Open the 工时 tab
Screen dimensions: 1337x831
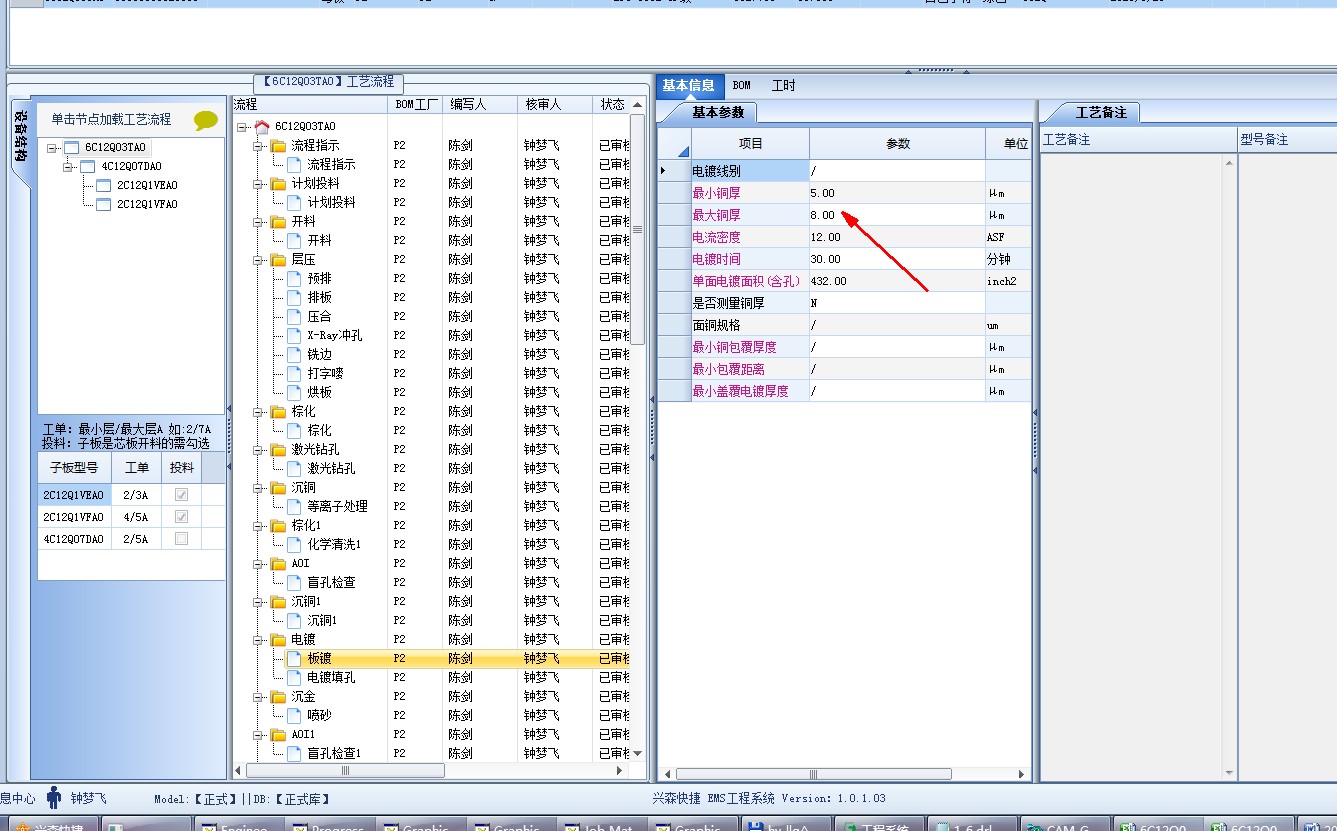784,86
